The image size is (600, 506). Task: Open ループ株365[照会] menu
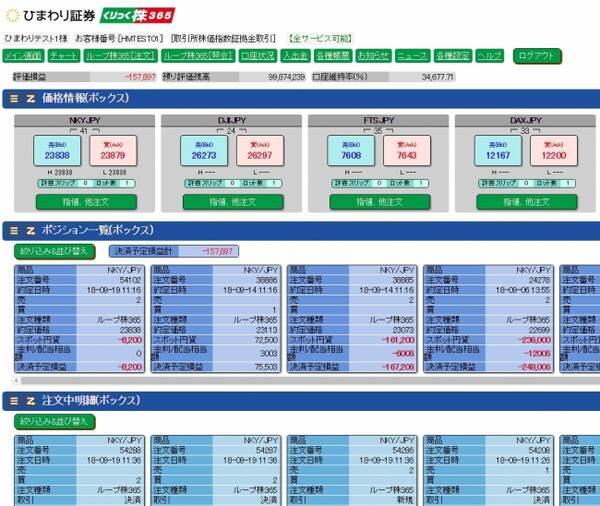[198, 56]
